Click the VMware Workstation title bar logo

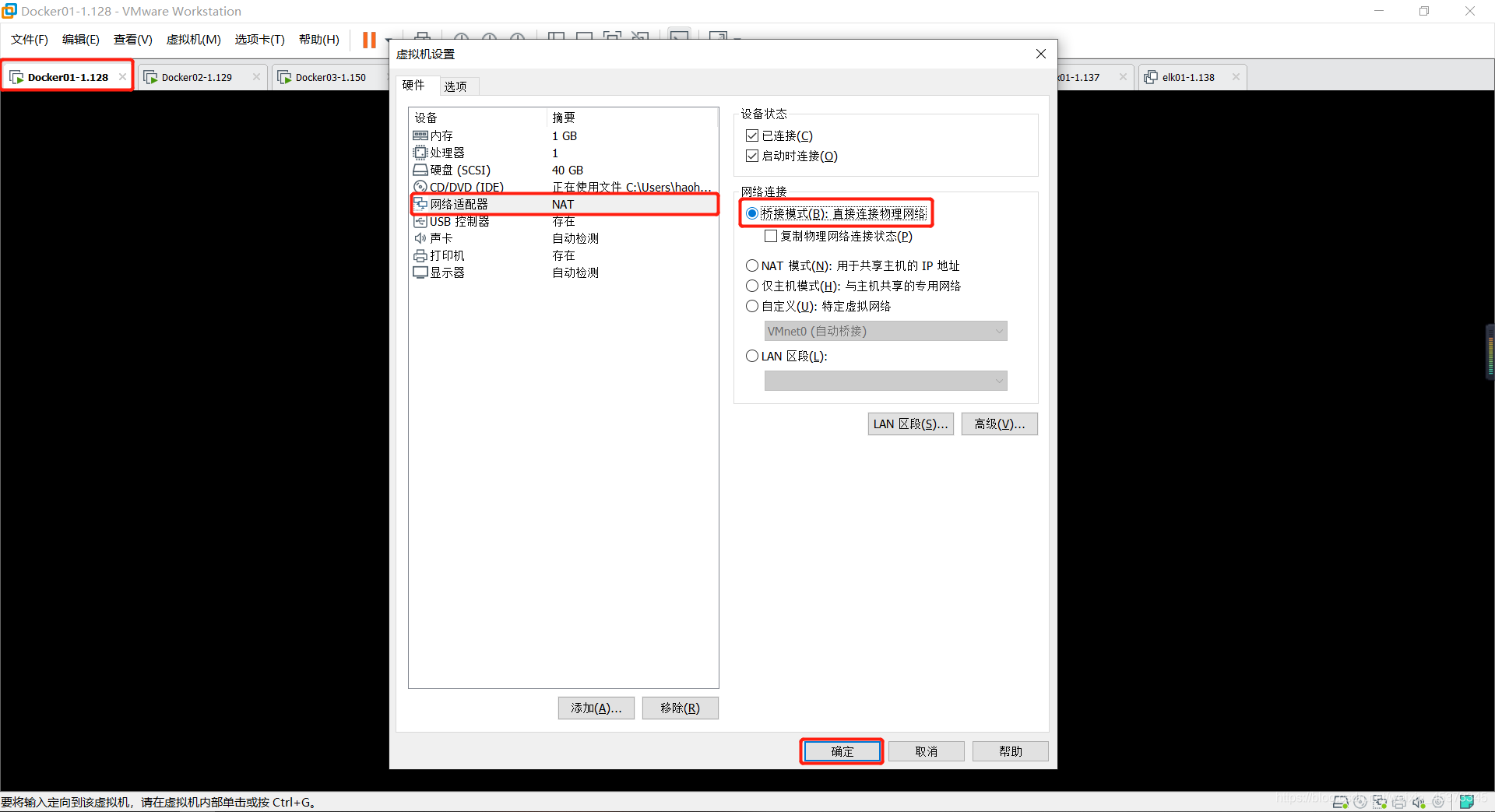point(9,11)
